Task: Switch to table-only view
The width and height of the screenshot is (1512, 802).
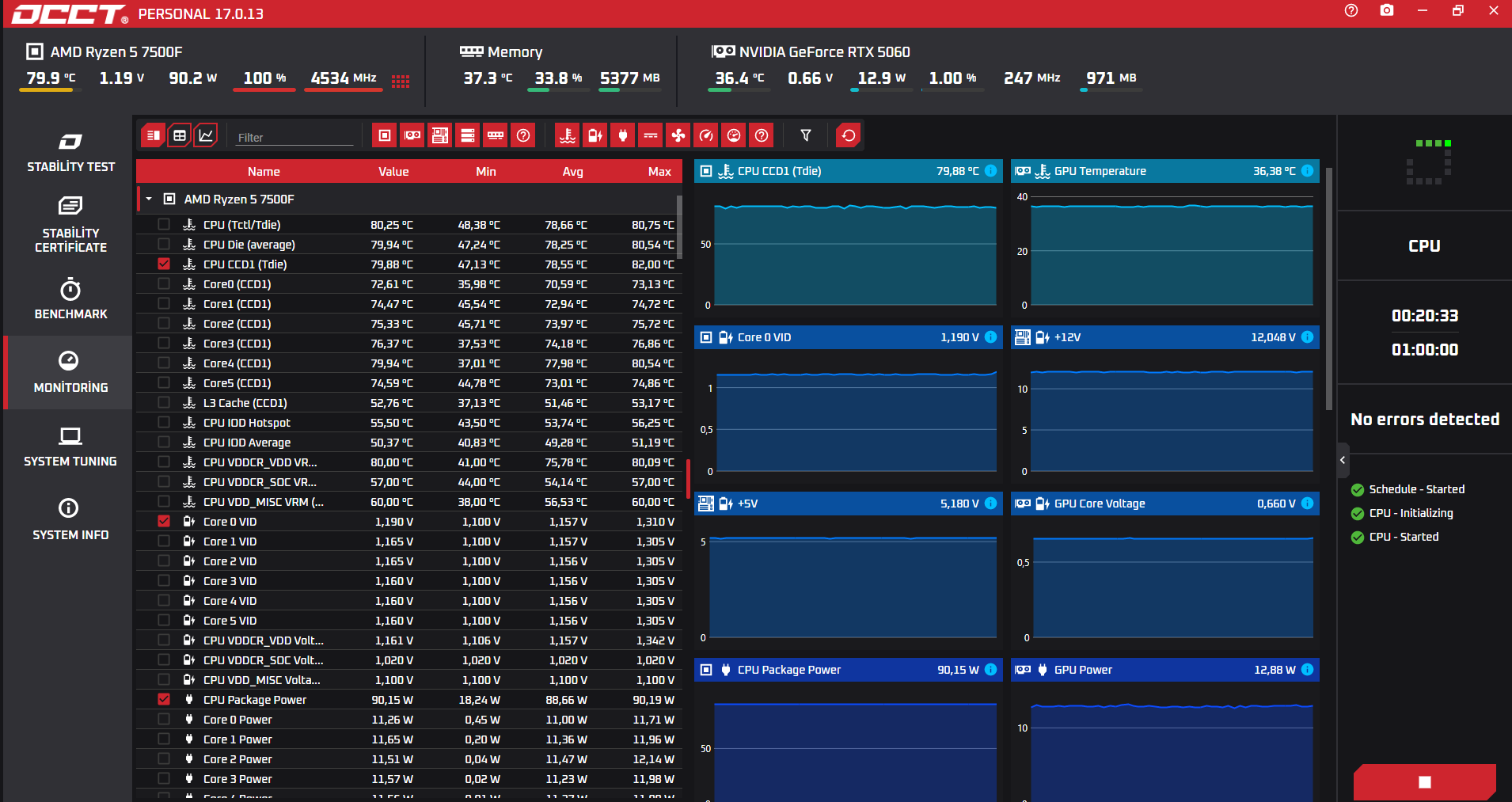Action: [x=180, y=135]
